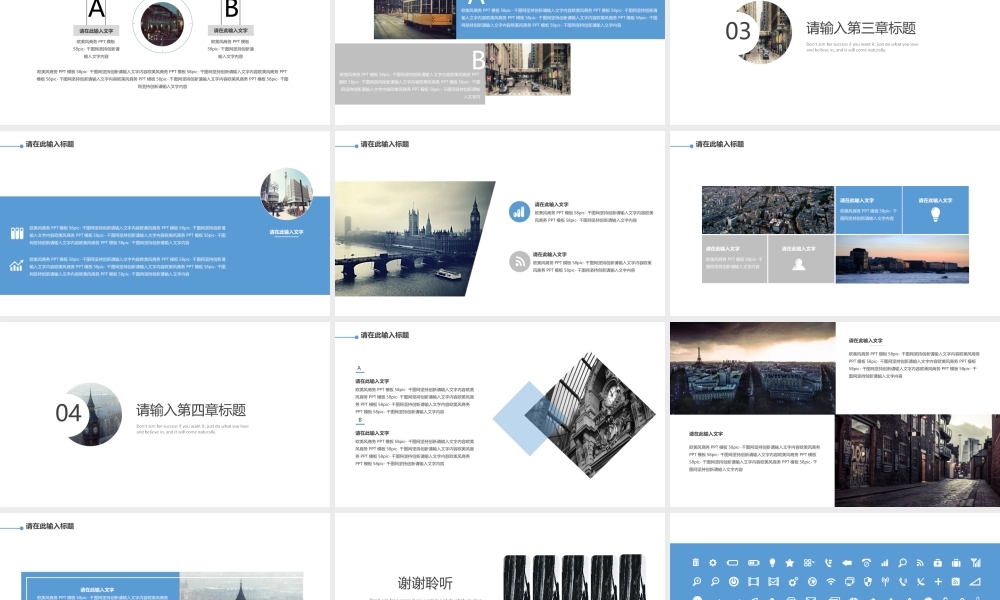Select the aerial city rooftops photo
Viewport: 1000px width, 600px height.
pos(768,210)
